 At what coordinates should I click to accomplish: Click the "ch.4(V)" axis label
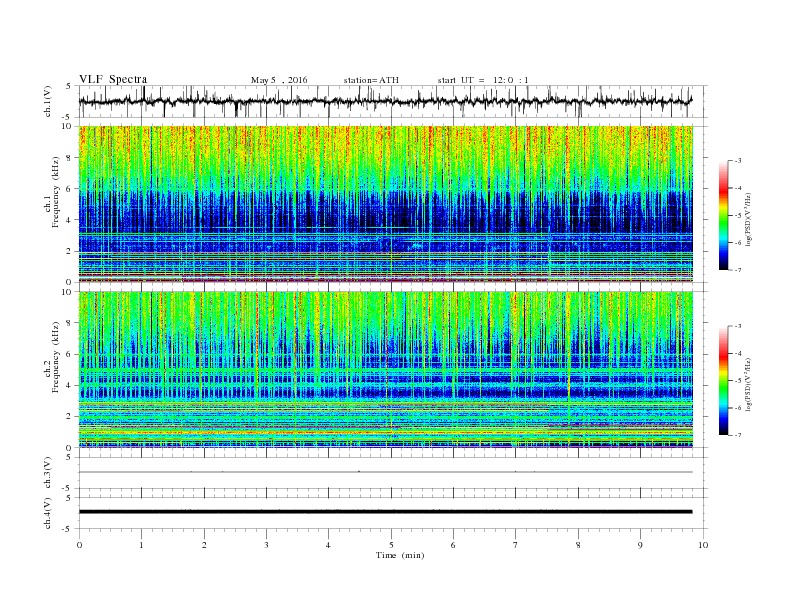click(x=48, y=513)
